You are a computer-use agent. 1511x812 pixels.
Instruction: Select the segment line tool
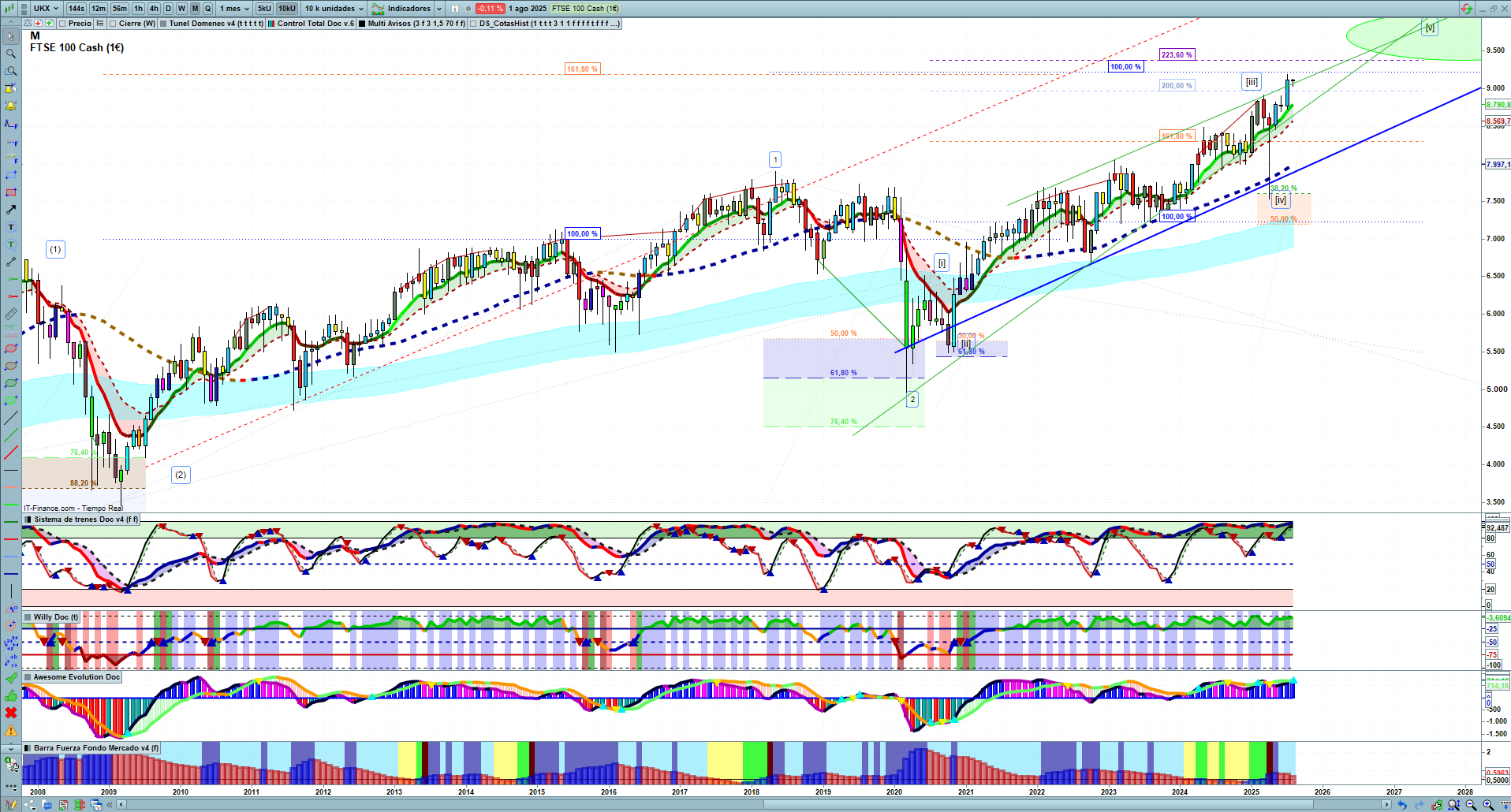(x=11, y=262)
